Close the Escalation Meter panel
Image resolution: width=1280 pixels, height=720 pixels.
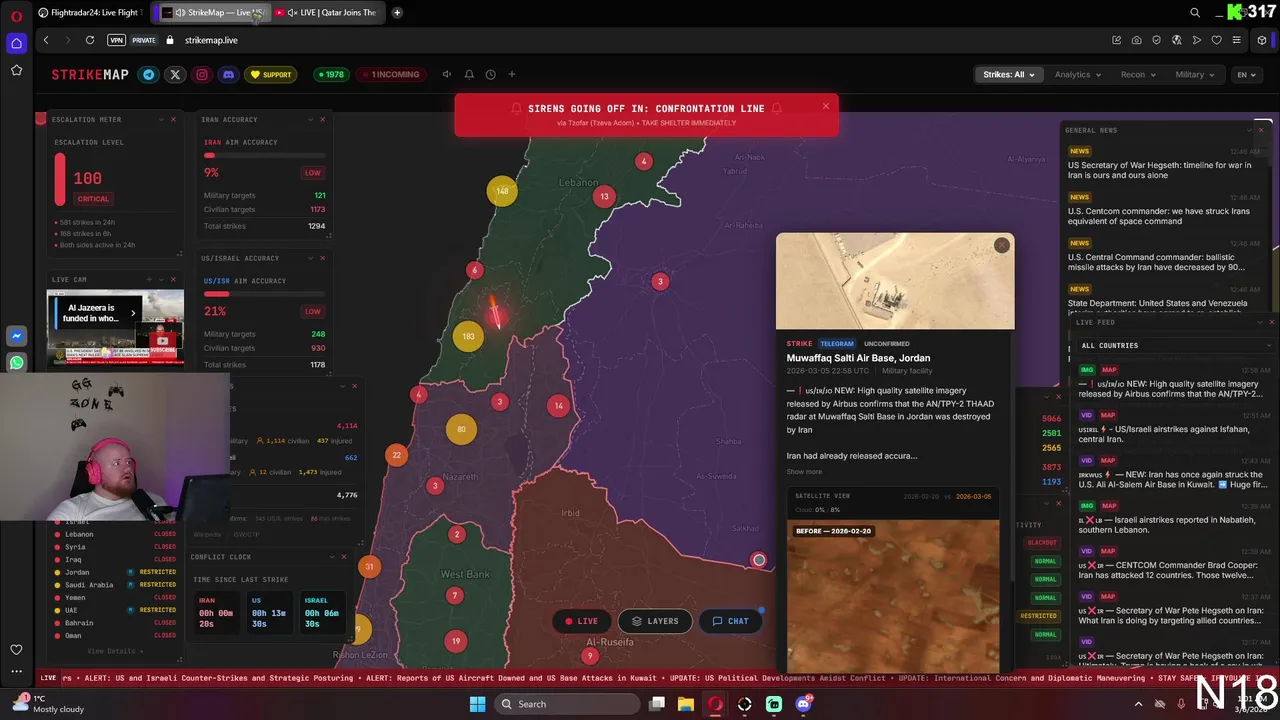pyautogui.click(x=173, y=119)
